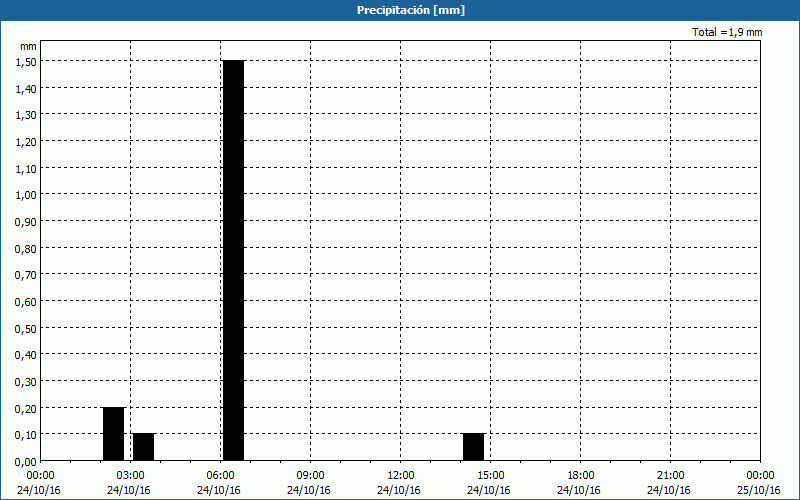800x500 pixels.
Task: Click the 18:00 time label
Action: [x=581, y=476]
